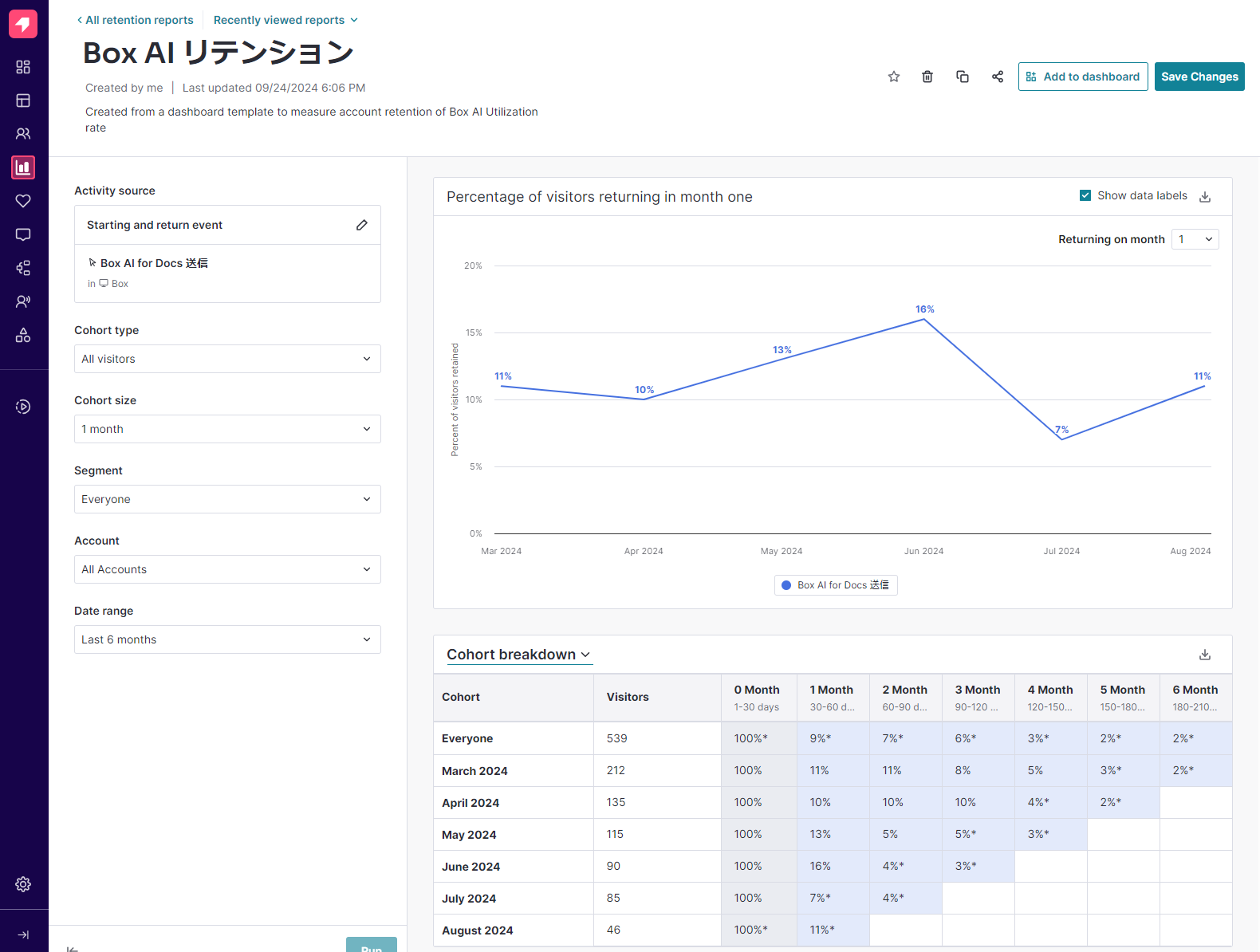
Task: Toggle Box AI for Docs legend item
Action: (x=836, y=585)
